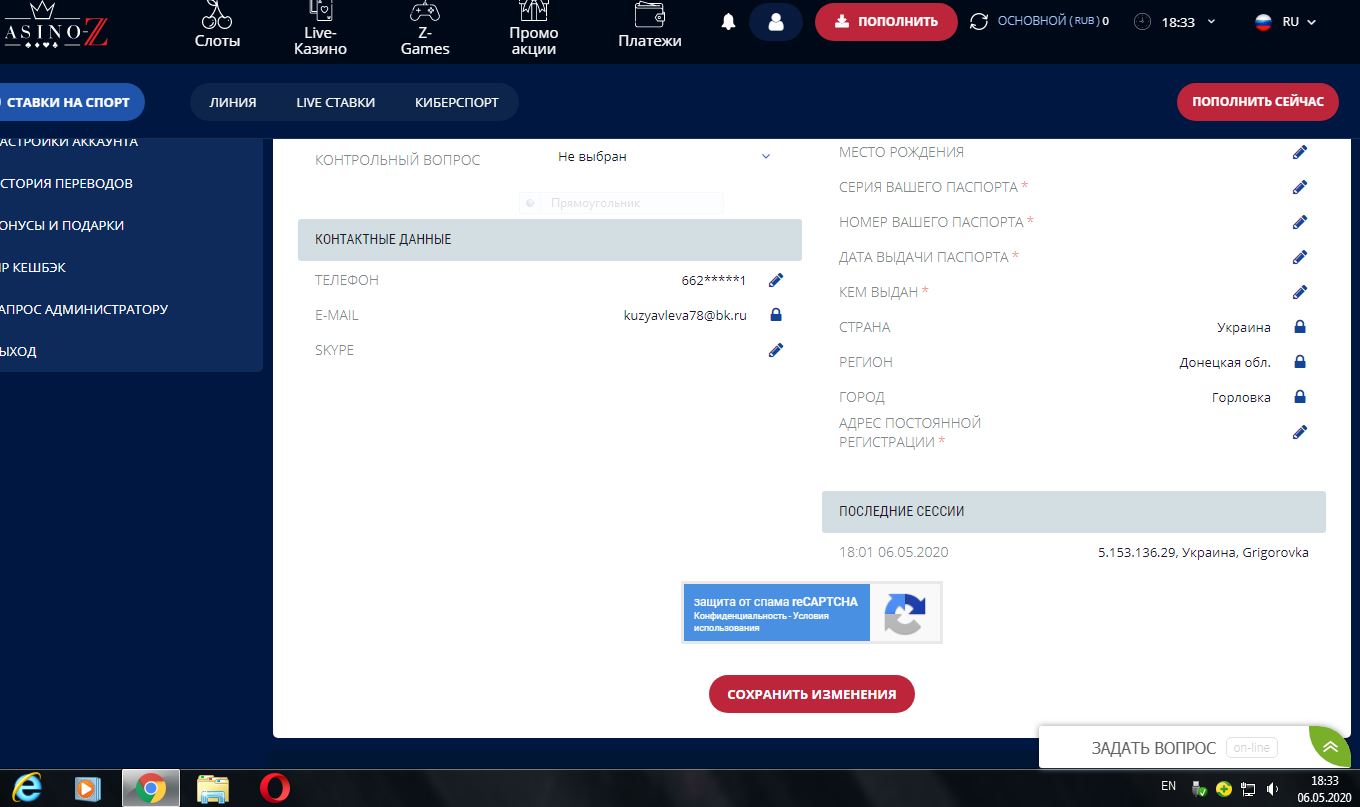Screen dimensions: 1360x807
Task: Click the notifications bell icon
Action: point(729,22)
